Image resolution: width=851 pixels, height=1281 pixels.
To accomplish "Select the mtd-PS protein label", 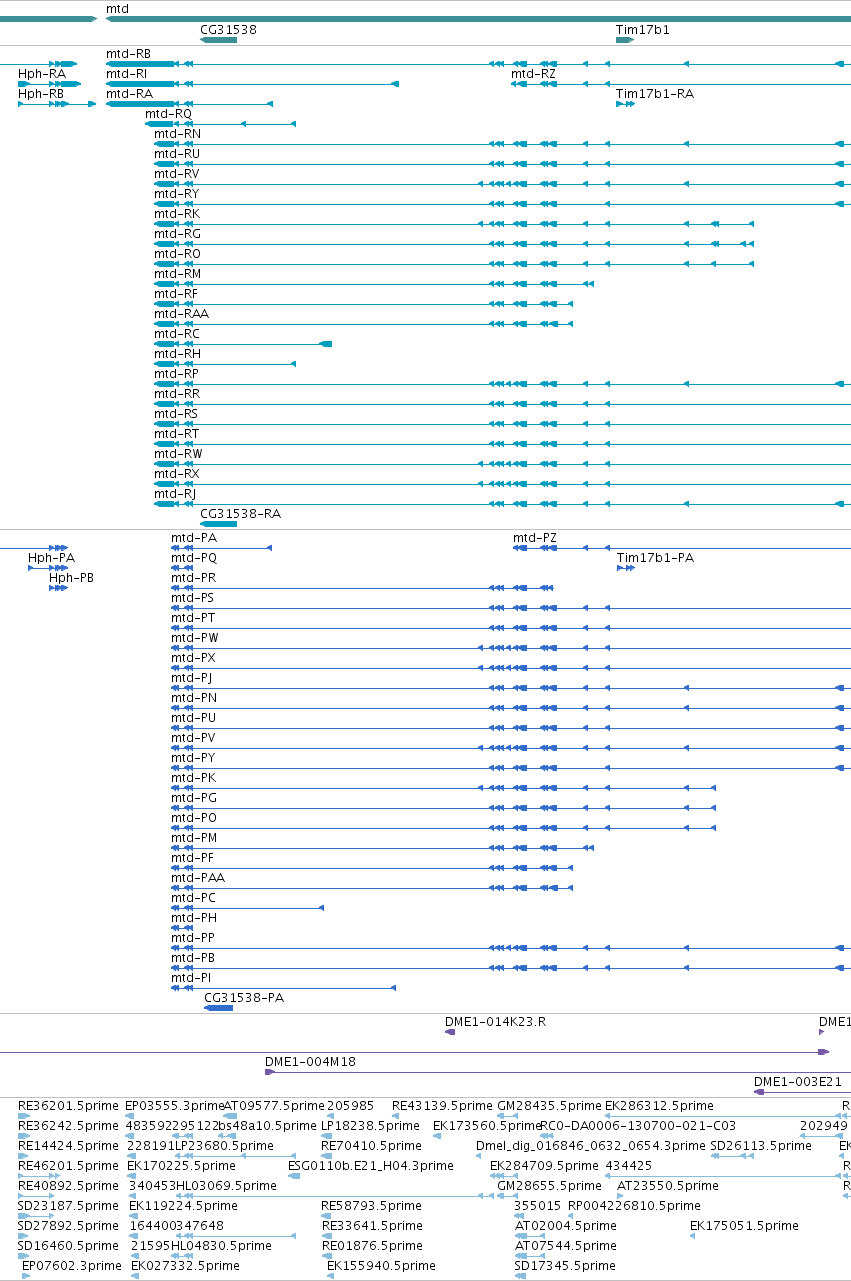I will point(193,598).
